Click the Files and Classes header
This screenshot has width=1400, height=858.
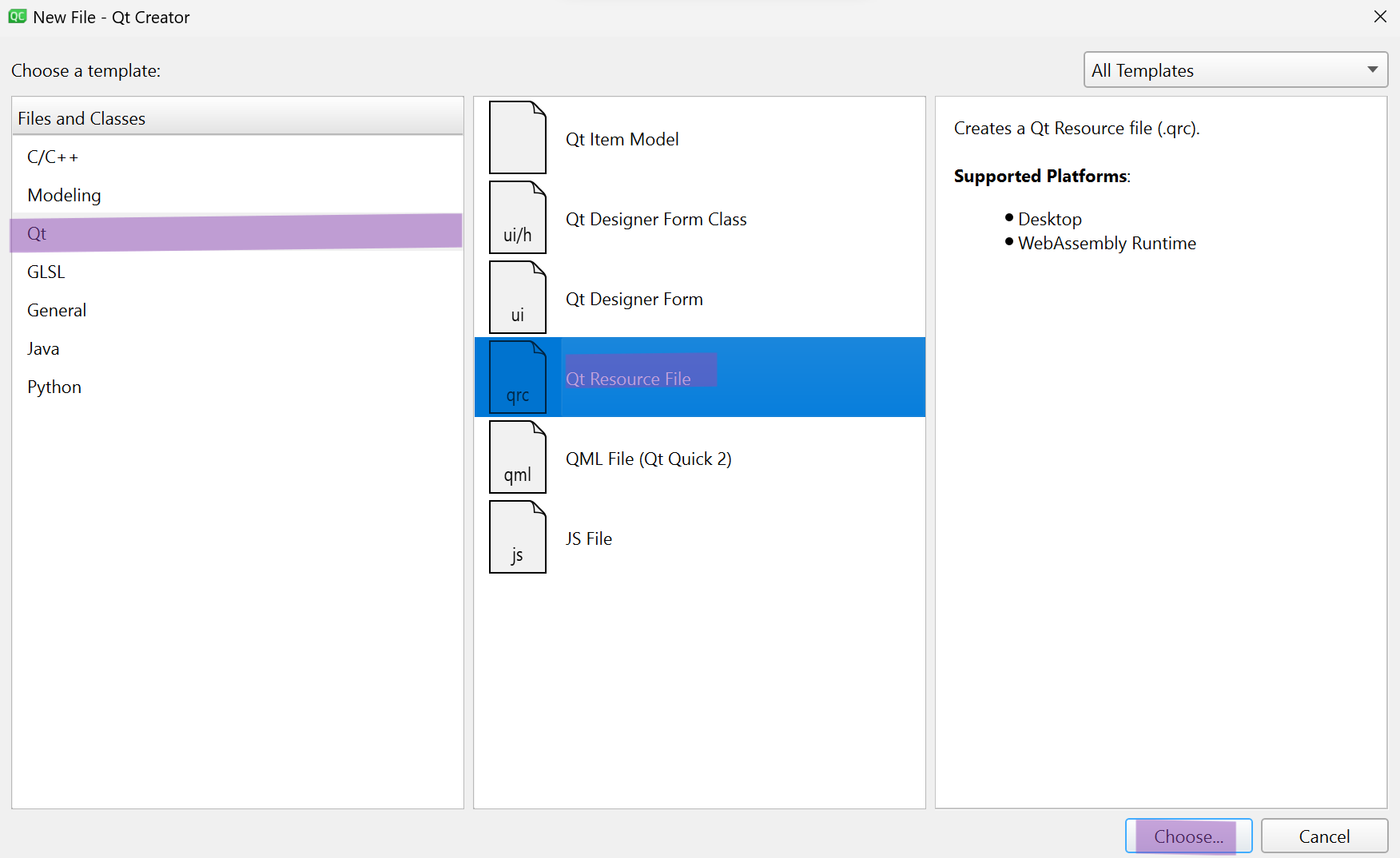(x=237, y=118)
